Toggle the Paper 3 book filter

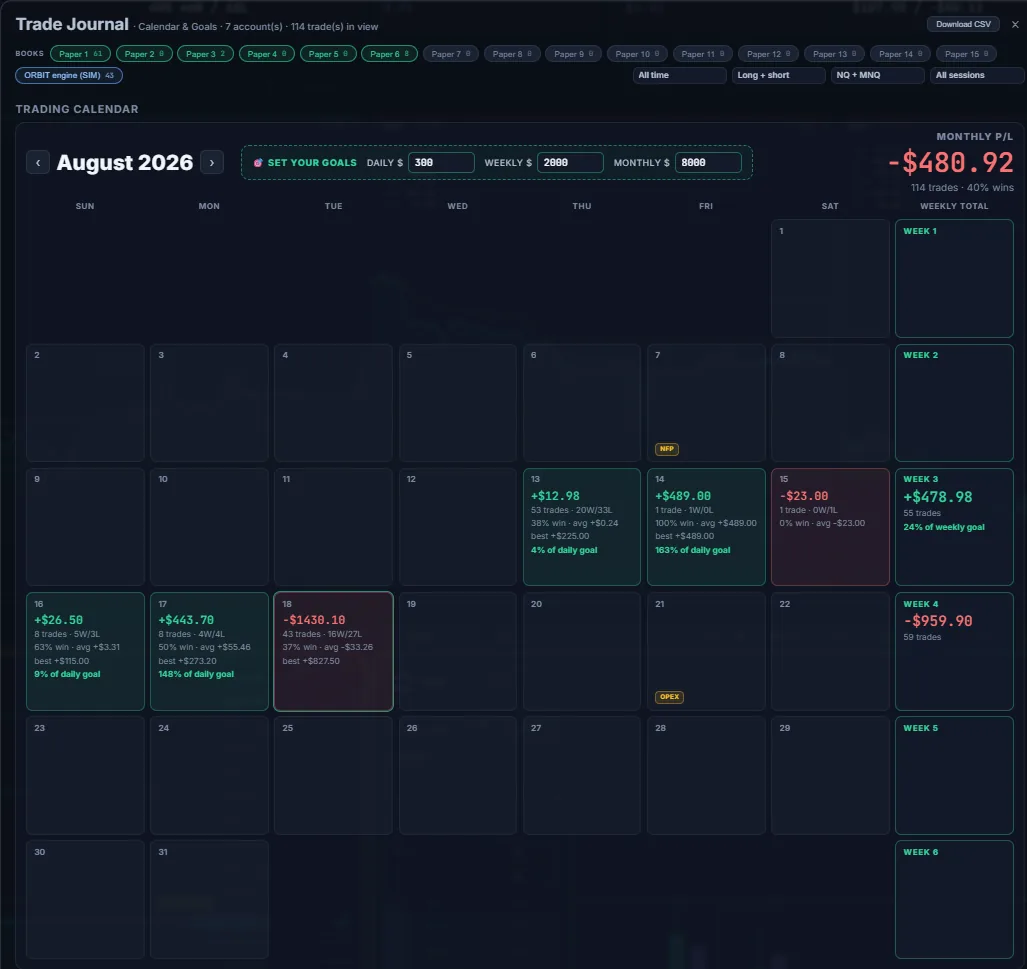tap(205, 54)
